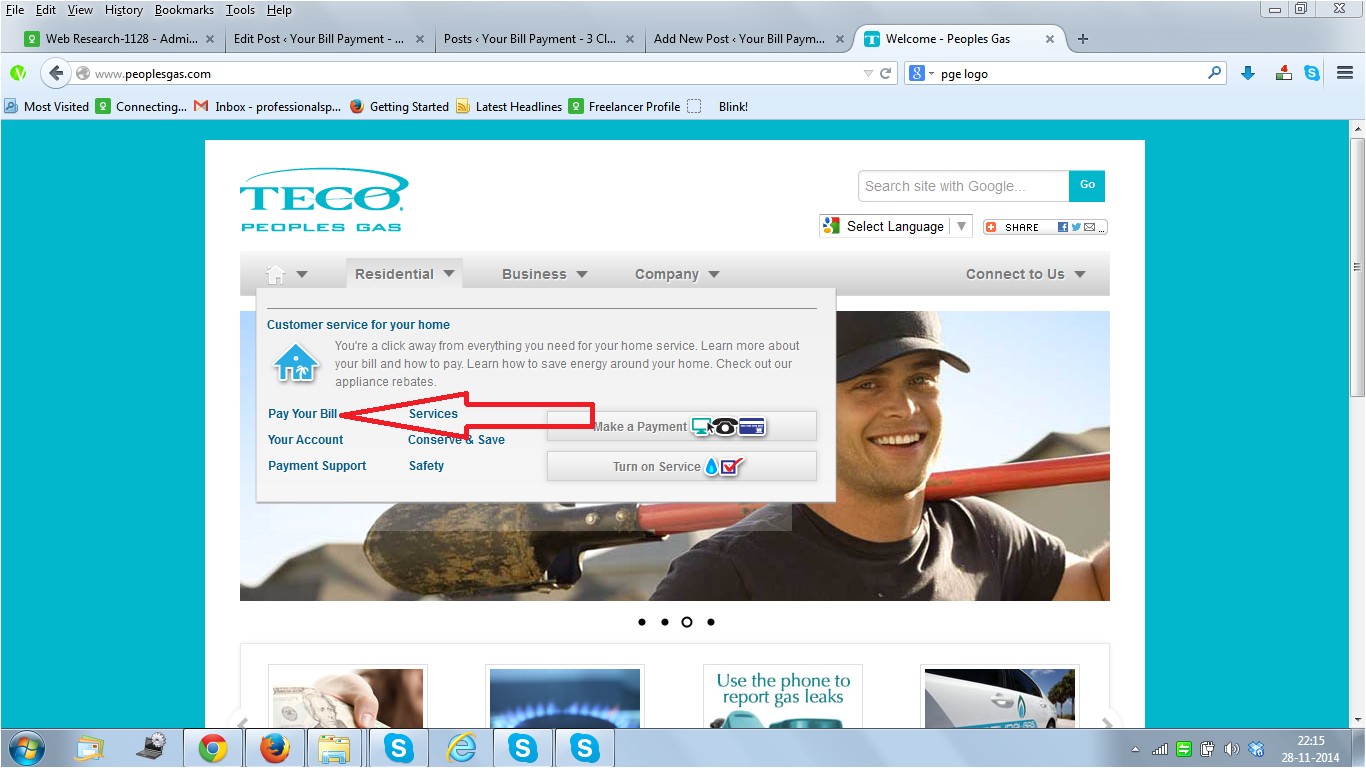Click the Search site with Google field
Screen dimensions: 1366x768
pyautogui.click(x=962, y=186)
